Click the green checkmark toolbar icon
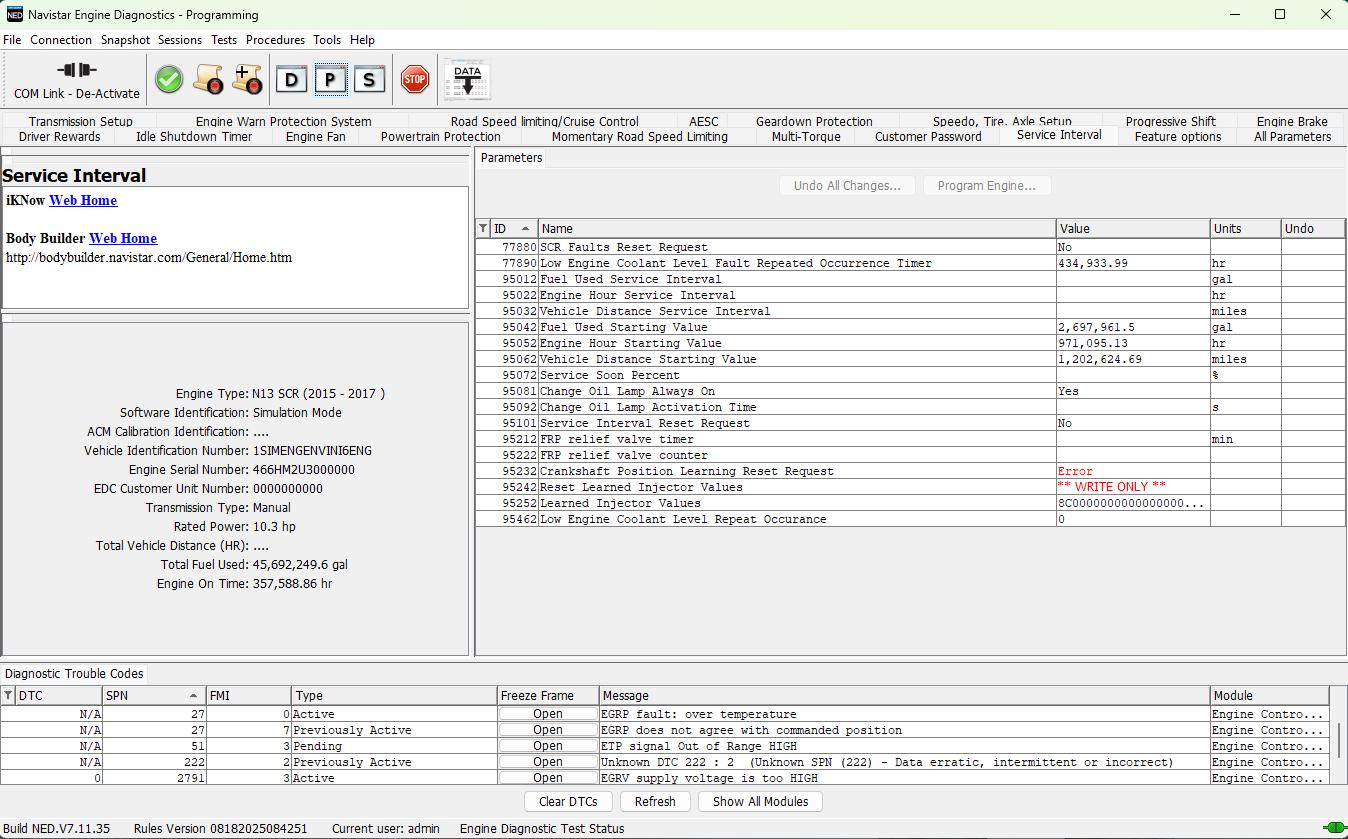The image size is (1348, 839). tap(168, 79)
